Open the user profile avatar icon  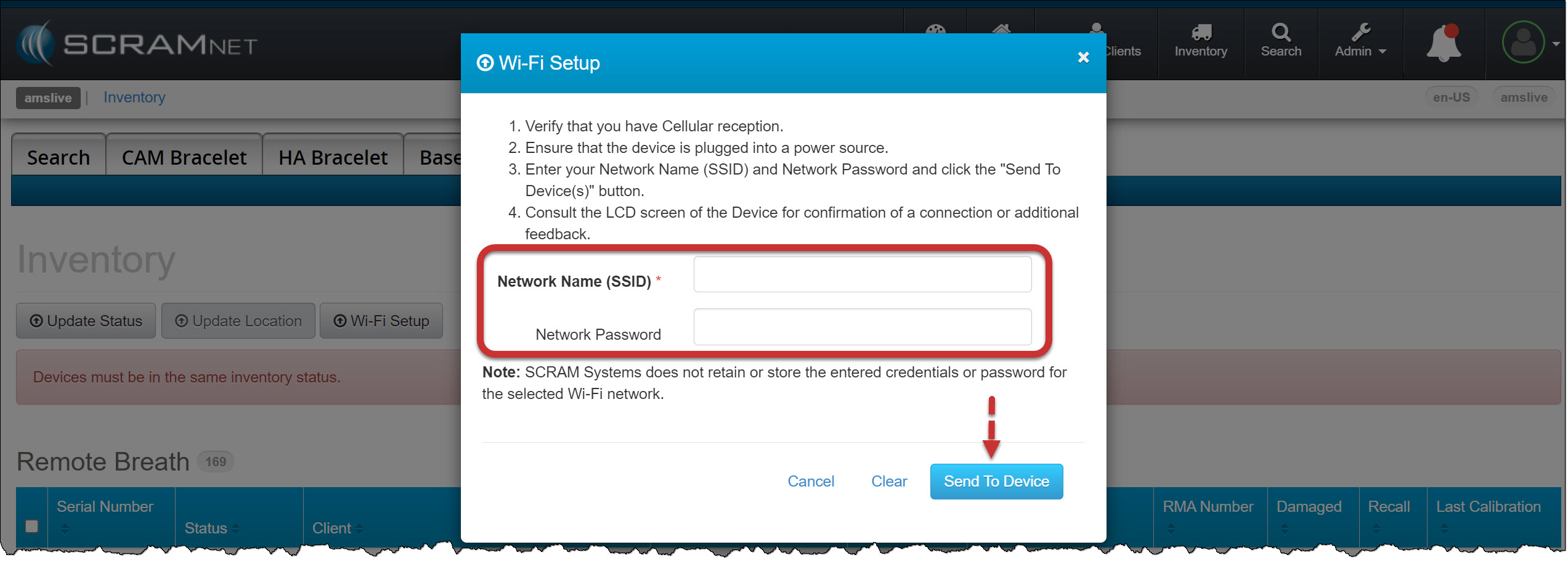click(1523, 42)
